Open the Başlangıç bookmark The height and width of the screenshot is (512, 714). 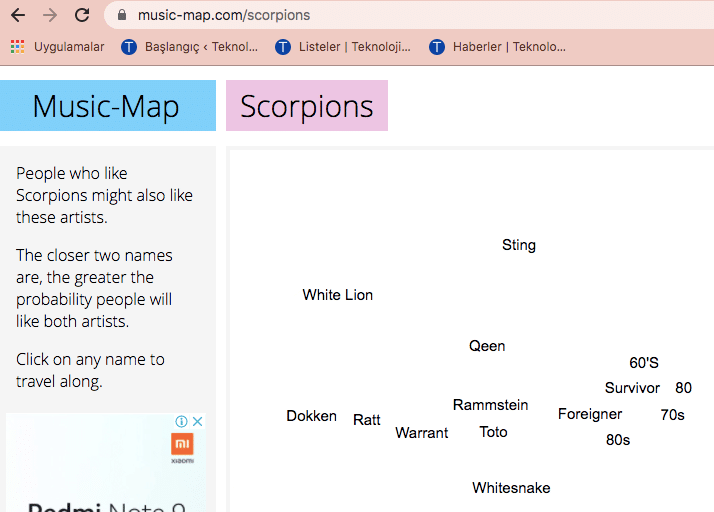coord(189,46)
